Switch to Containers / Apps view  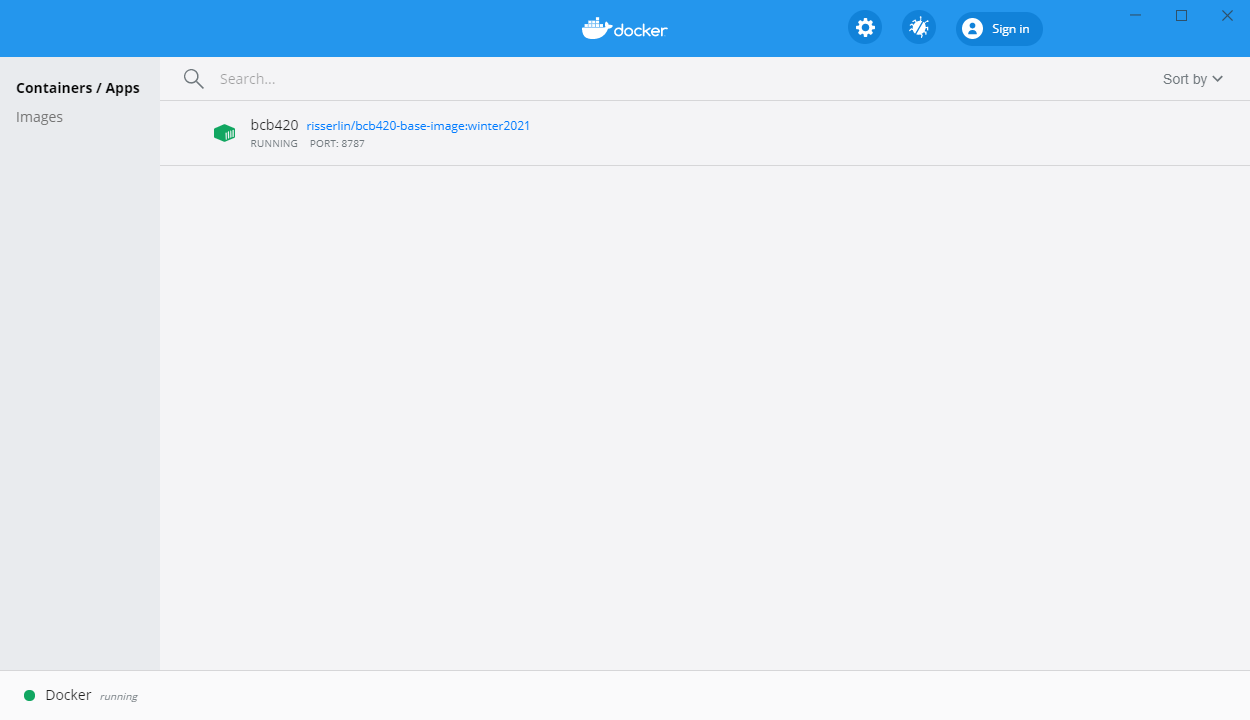78,88
